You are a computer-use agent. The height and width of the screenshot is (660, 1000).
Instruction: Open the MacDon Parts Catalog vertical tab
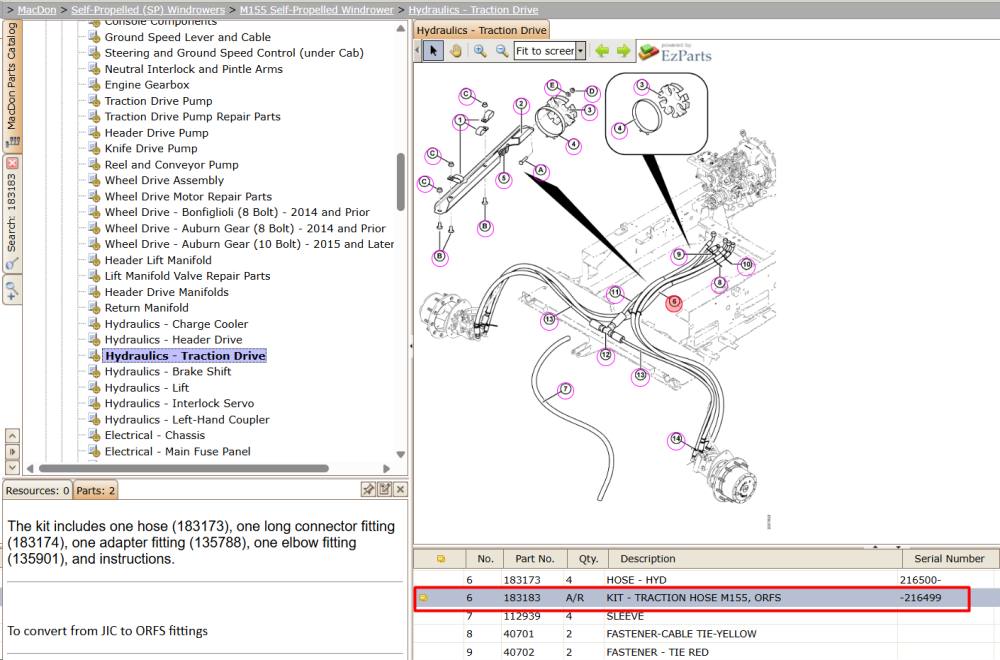coord(12,85)
